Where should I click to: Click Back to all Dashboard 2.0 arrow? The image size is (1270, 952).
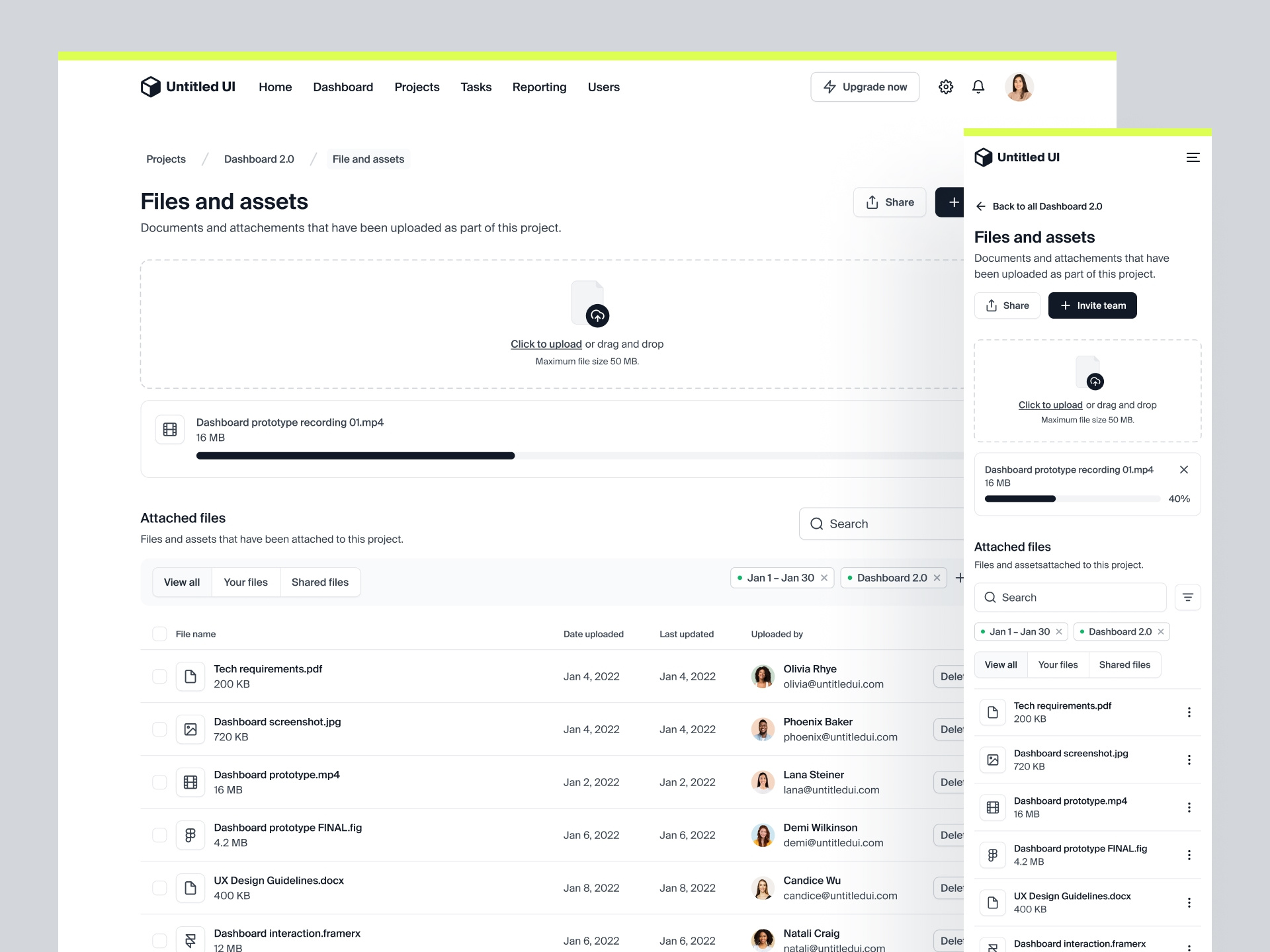(981, 206)
